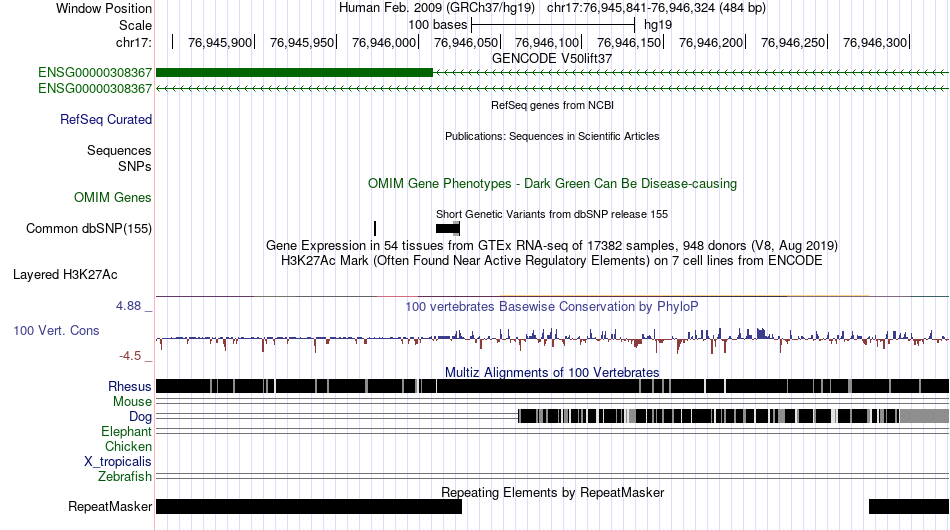Click the 100 bases scale bar

(x=553, y=25)
